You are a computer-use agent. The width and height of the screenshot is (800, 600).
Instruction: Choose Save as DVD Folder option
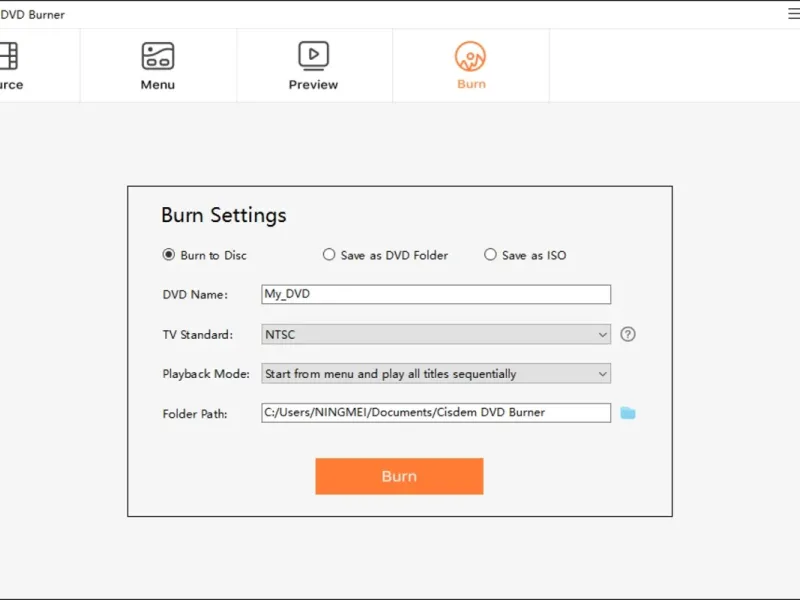click(385, 255)
